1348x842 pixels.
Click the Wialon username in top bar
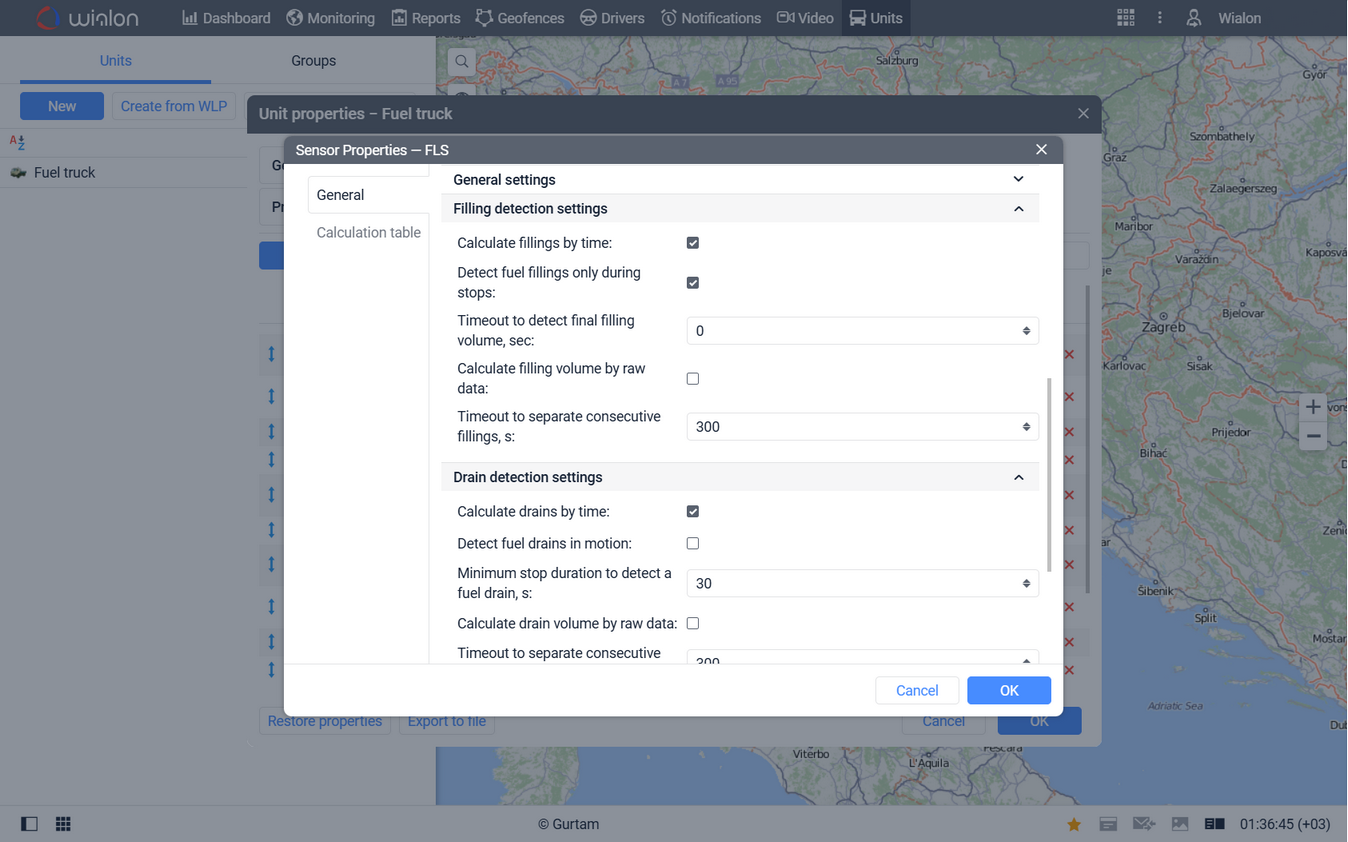pyautogui.click(x=1239, y=18)
